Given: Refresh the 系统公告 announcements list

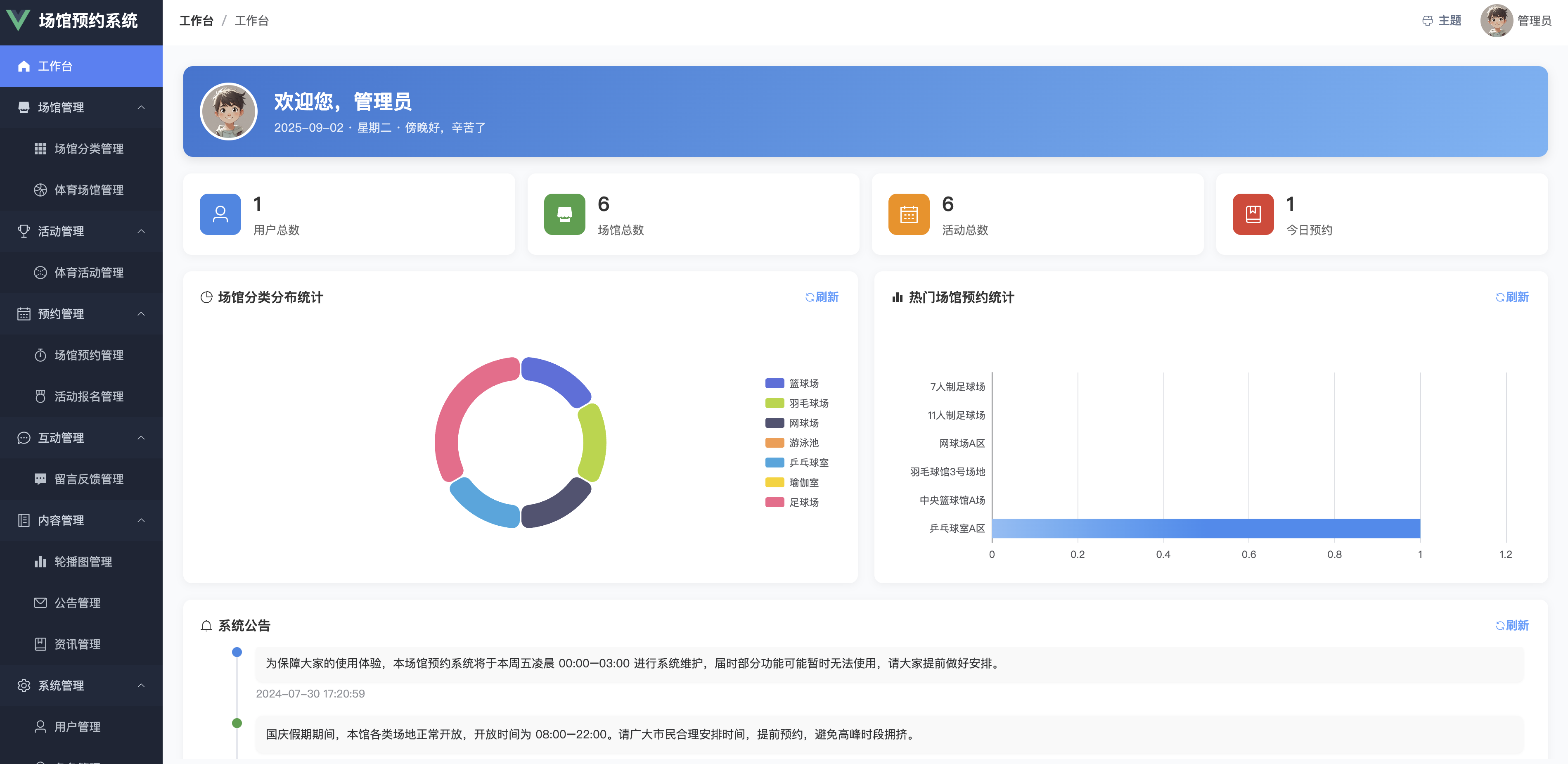Looking at the screenshot, I should 1512,625.
